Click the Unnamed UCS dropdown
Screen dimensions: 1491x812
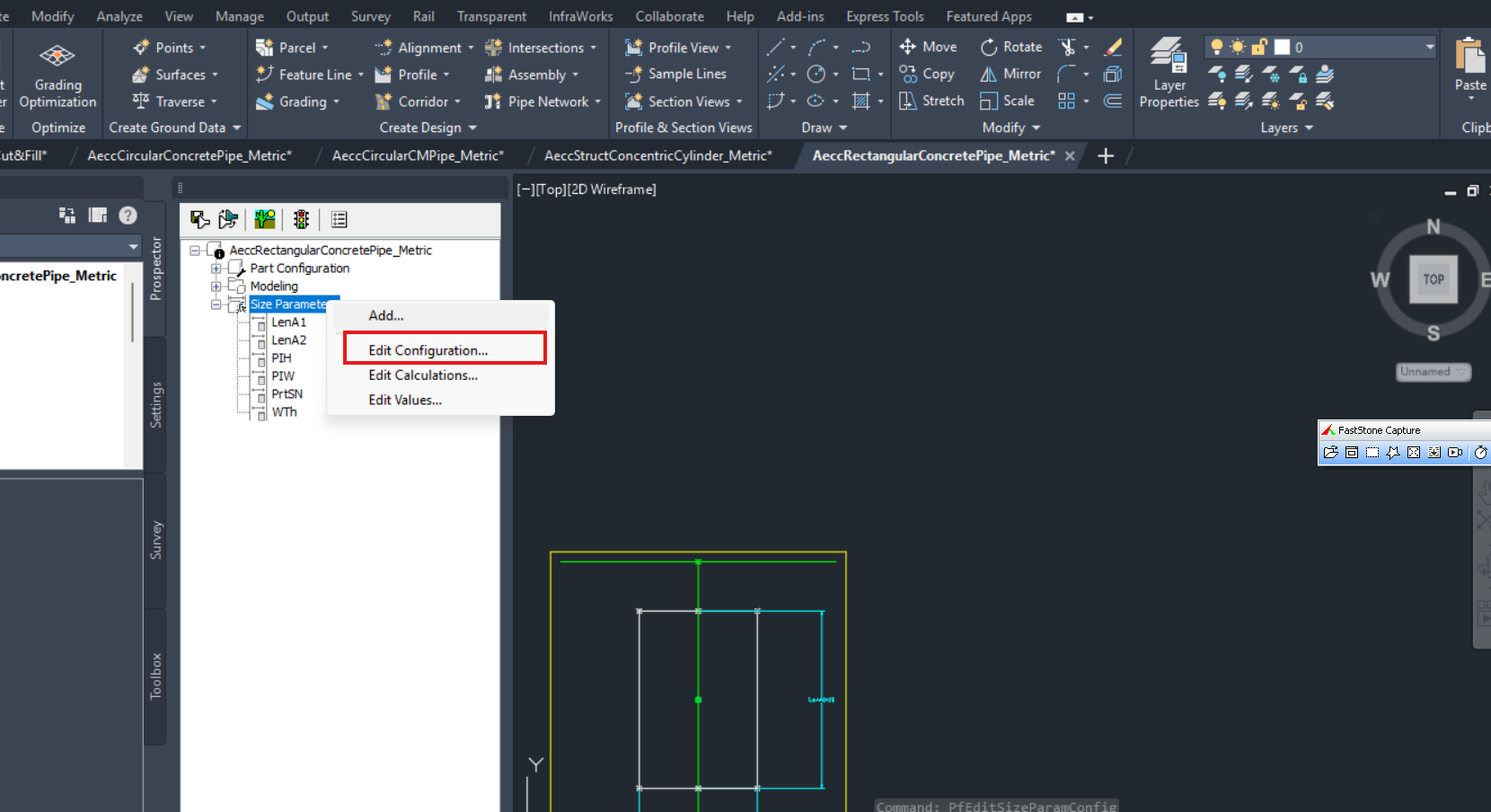(1434, 372)
